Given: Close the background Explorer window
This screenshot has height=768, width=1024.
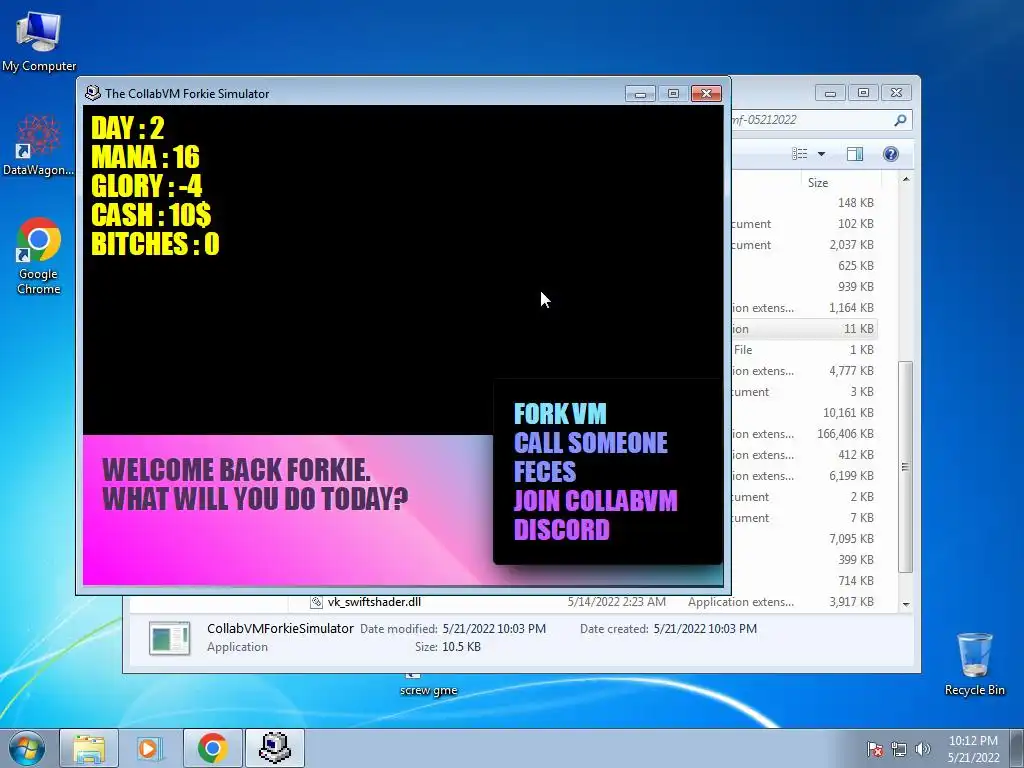Looking at the screenshot, I should click(896, 93).
